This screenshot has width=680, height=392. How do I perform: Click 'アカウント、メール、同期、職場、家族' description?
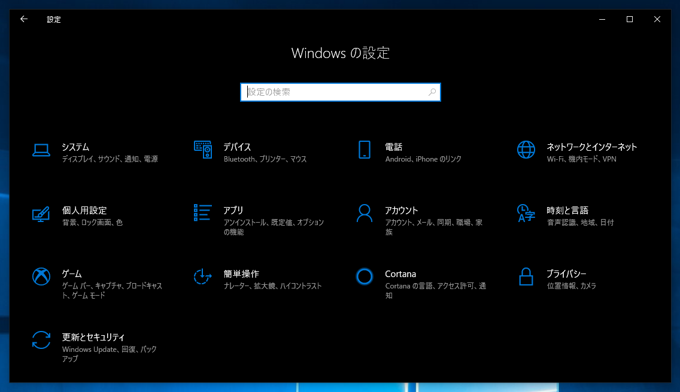click(433, 227)
